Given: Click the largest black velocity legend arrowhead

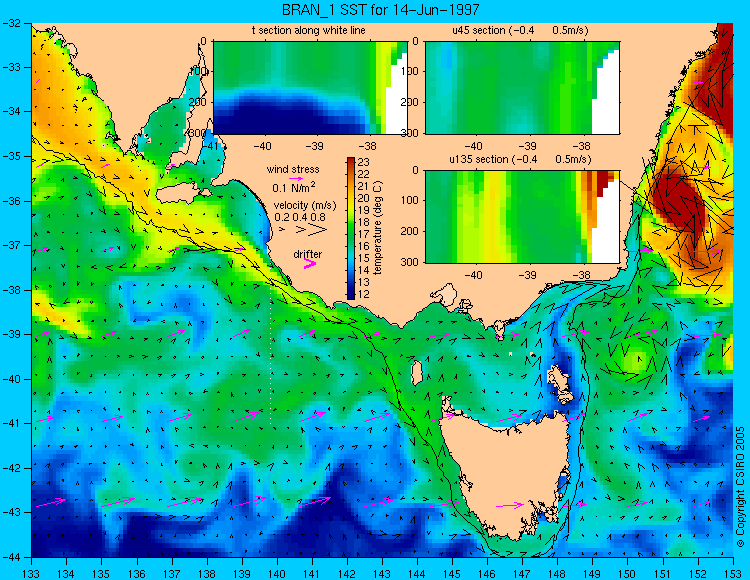Looking at the screenshot, I should pyautogui.click(x=319, y=230).
